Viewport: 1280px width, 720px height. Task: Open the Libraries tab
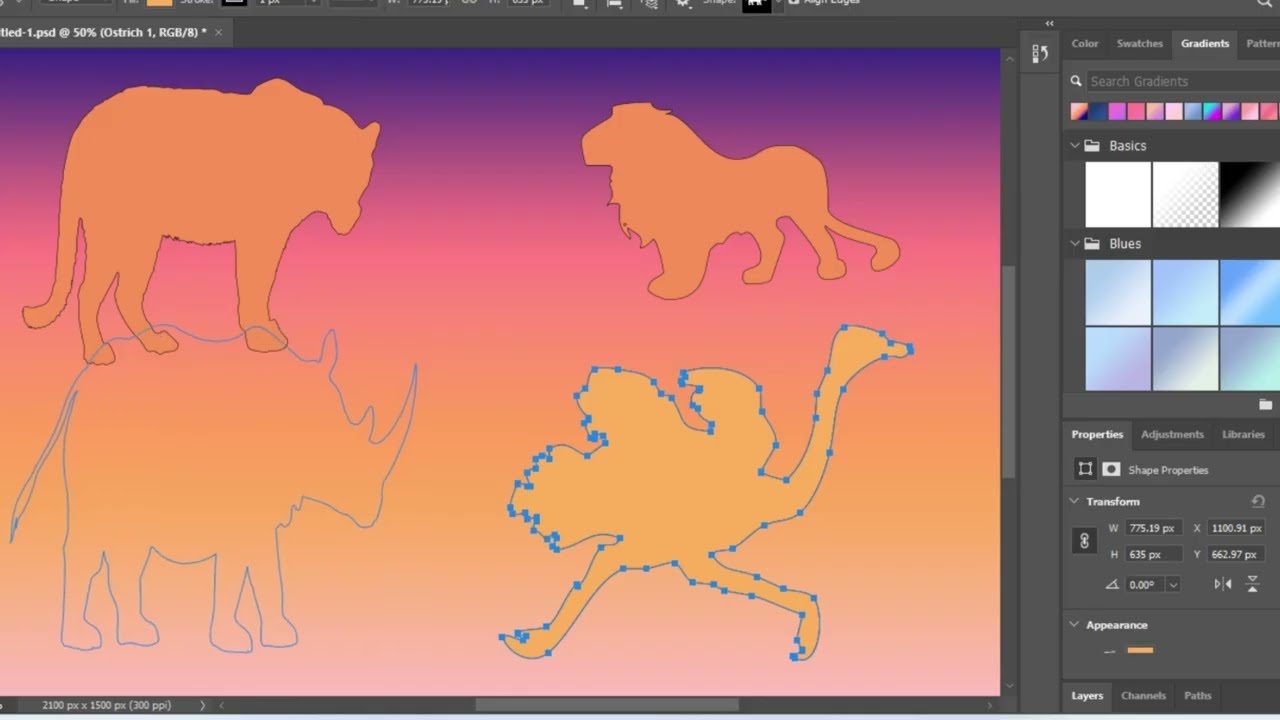coord(1243,434)
